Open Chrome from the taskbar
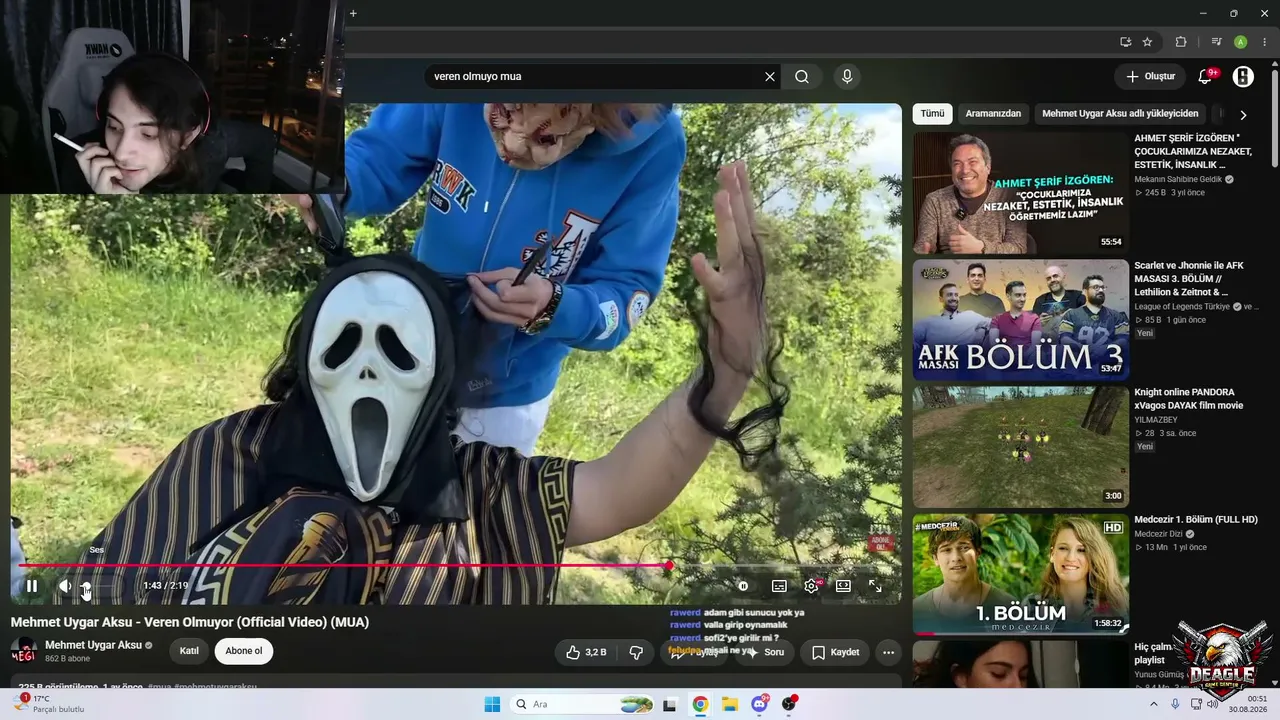Viewport: 1280px width, 720px height. click(700, 704)
